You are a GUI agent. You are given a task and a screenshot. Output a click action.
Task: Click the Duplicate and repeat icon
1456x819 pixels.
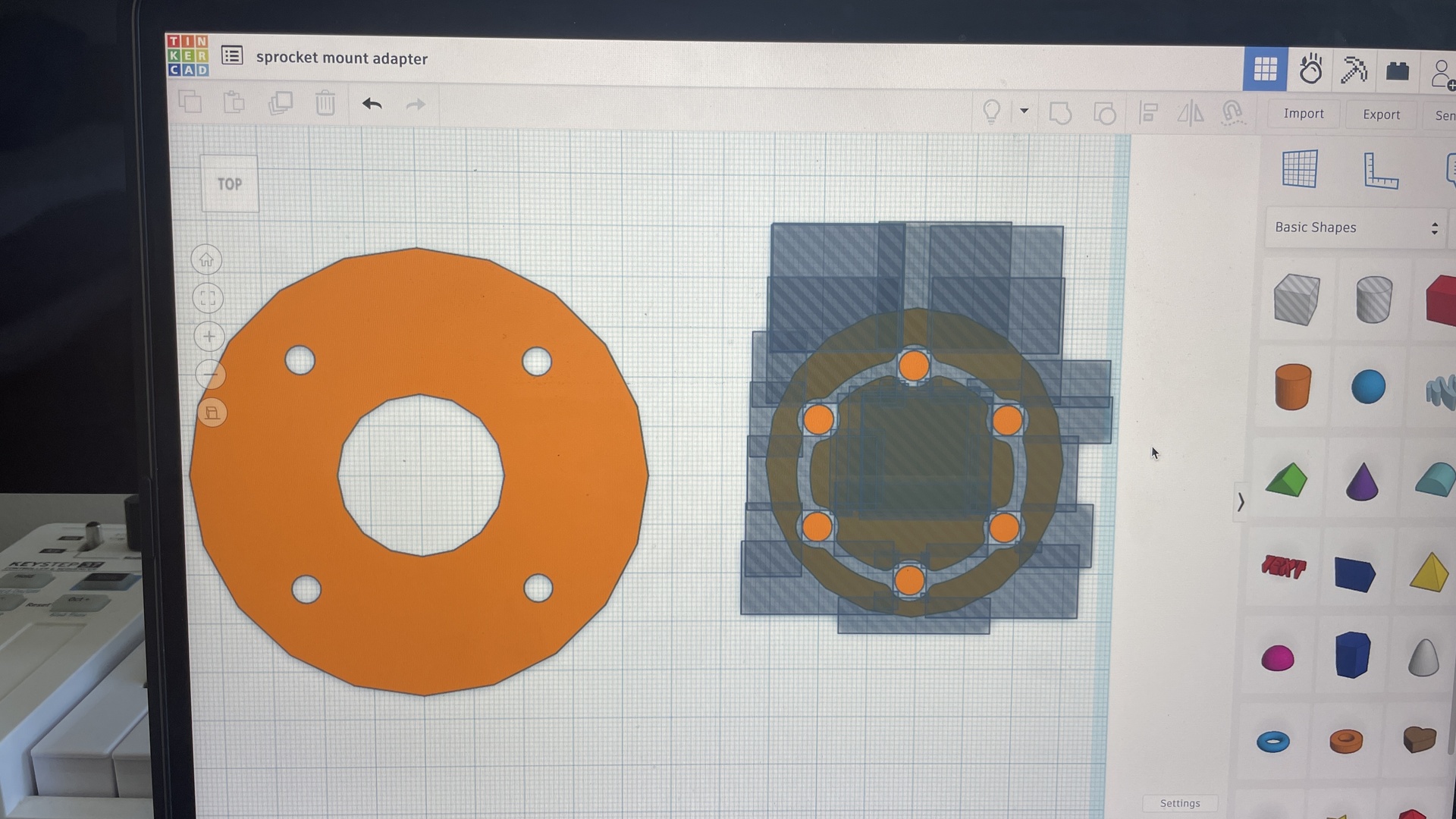(281, 103)
